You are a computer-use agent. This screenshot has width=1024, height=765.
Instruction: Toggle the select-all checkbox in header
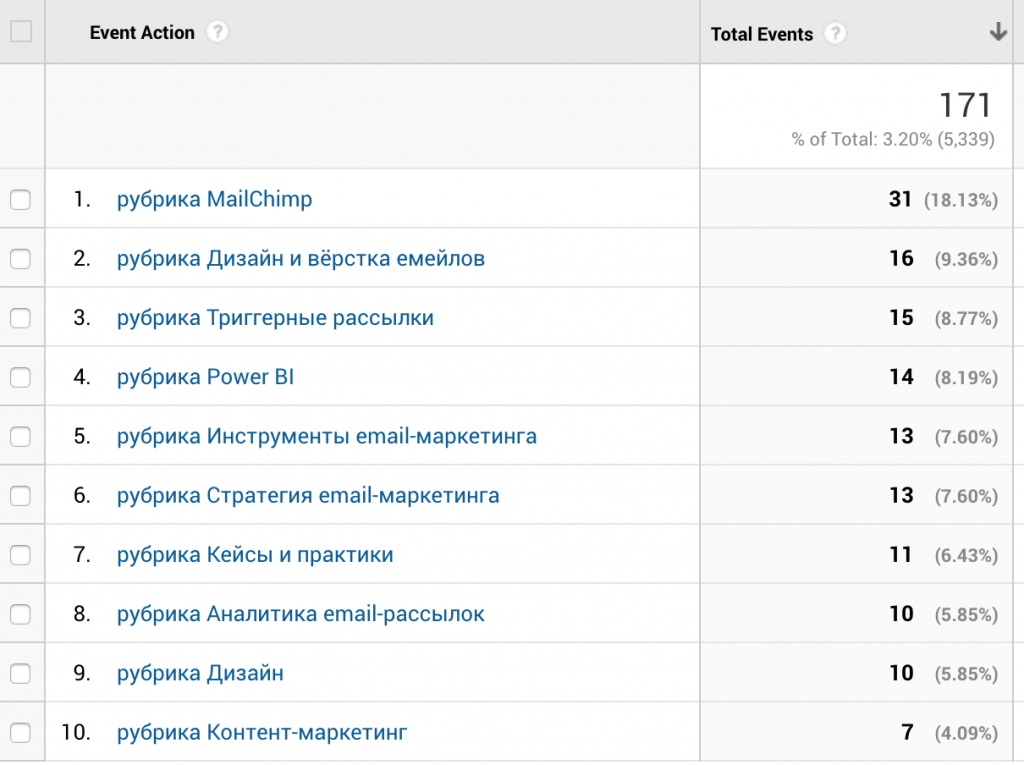tap(21, 32)
